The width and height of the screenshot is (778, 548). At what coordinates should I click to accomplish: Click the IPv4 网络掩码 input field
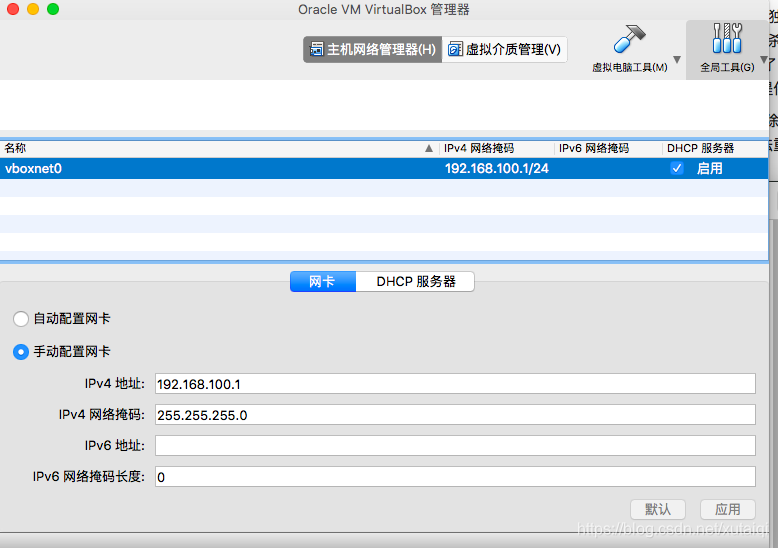pyautogui.click(x=455, y=414)
